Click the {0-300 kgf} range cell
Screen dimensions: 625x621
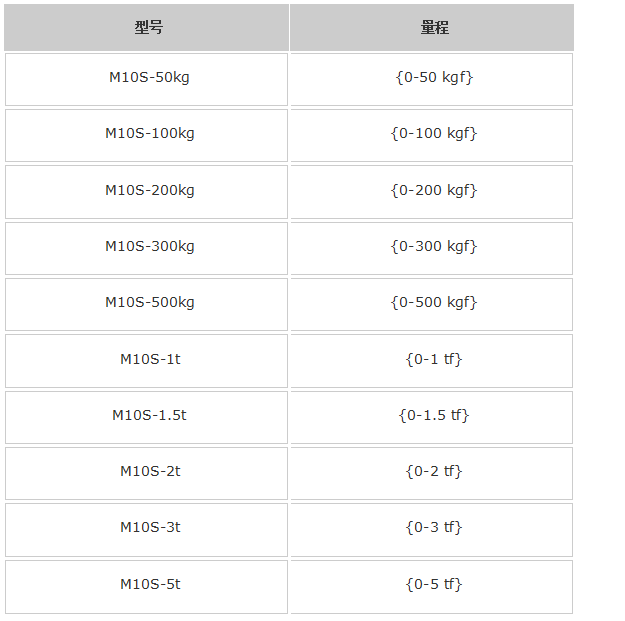coord(434,246)
